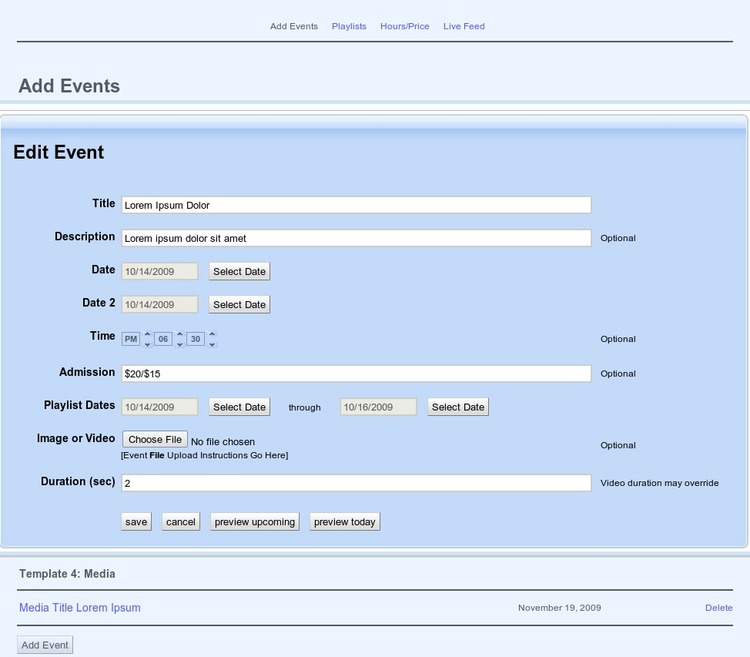Decrement the hour value 06
Image resolution: width=750 pixels, height=657 pixels.
pyautogui.click(x=180, y=344)
